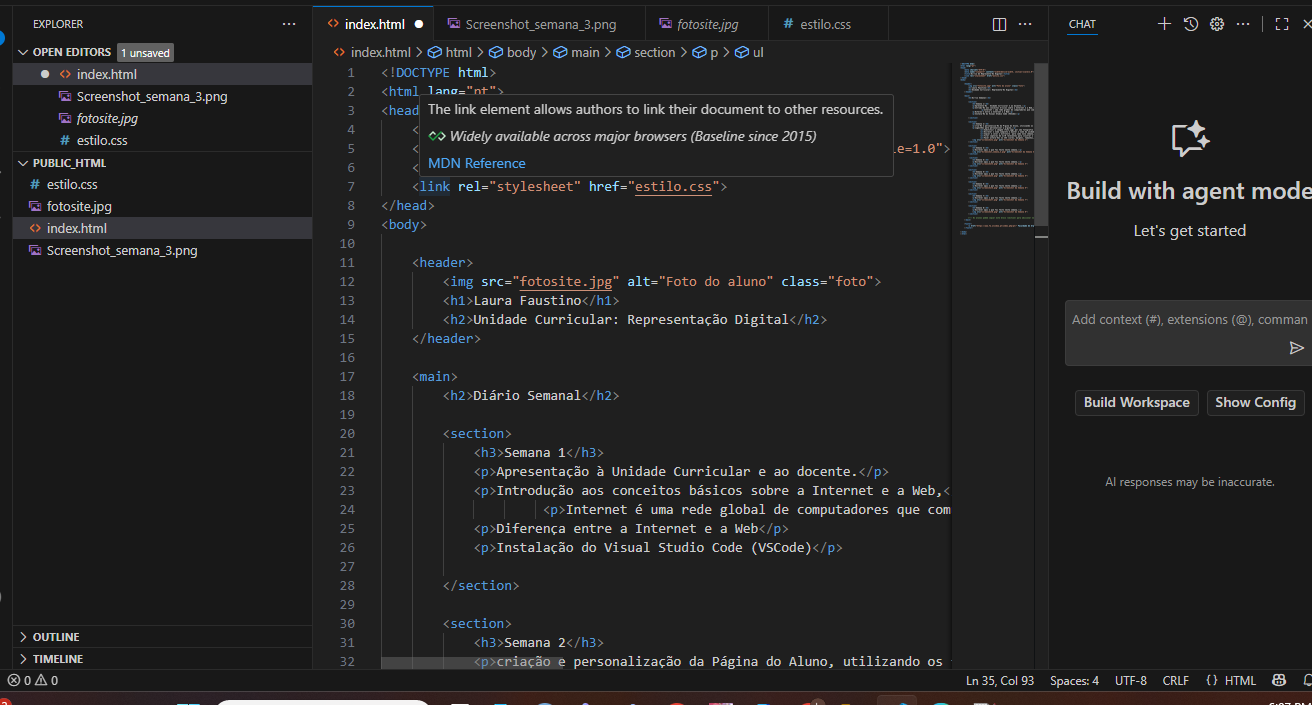Select Screenshot_semana_3.png in the explorer
Viewport: 1312px width, 705px height.
120,250
